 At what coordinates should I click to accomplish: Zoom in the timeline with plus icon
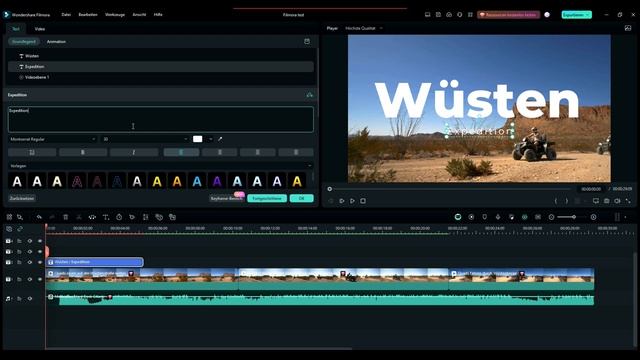tap(593, 217)
